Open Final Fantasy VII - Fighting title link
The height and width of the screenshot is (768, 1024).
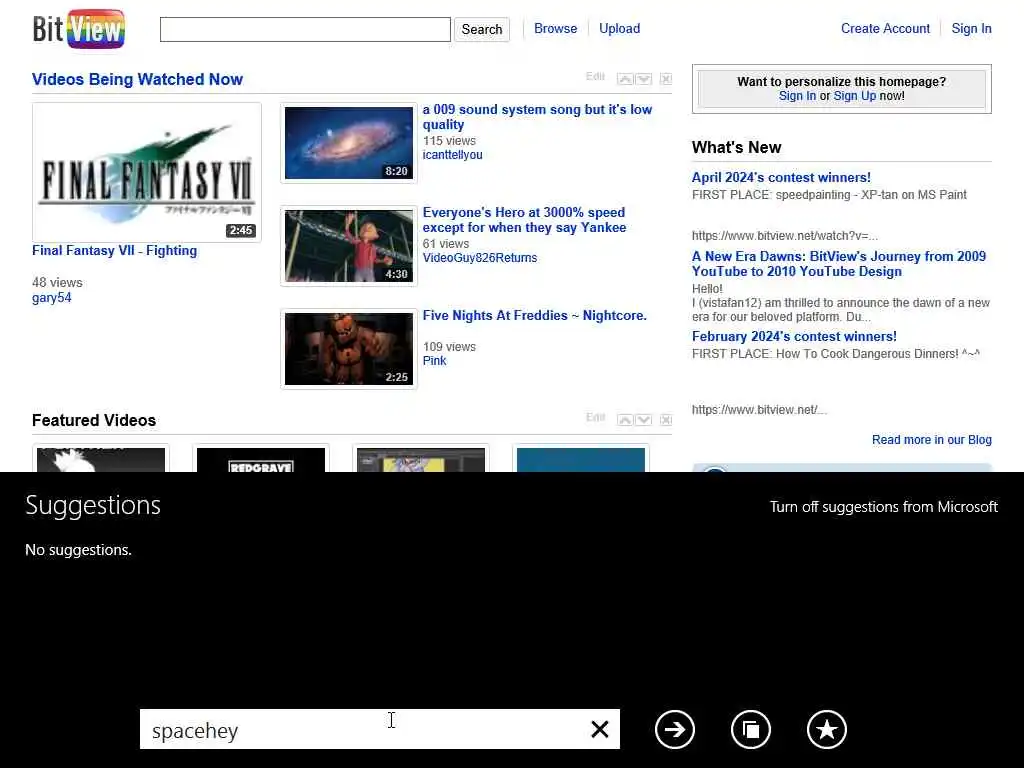click(x=114, y=251)
